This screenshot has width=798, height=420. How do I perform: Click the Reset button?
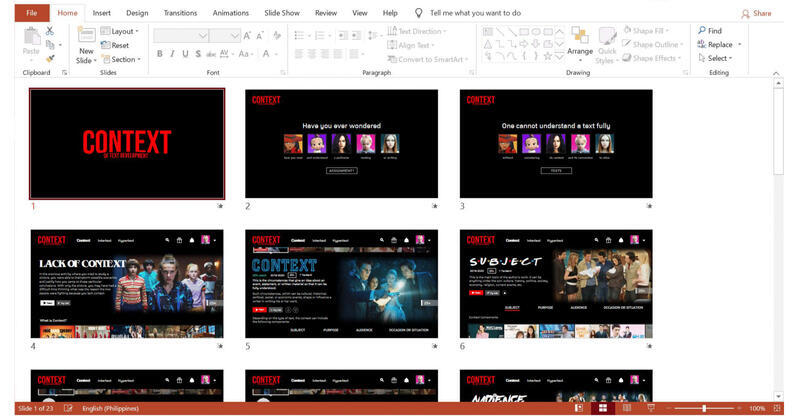(115, 45)
